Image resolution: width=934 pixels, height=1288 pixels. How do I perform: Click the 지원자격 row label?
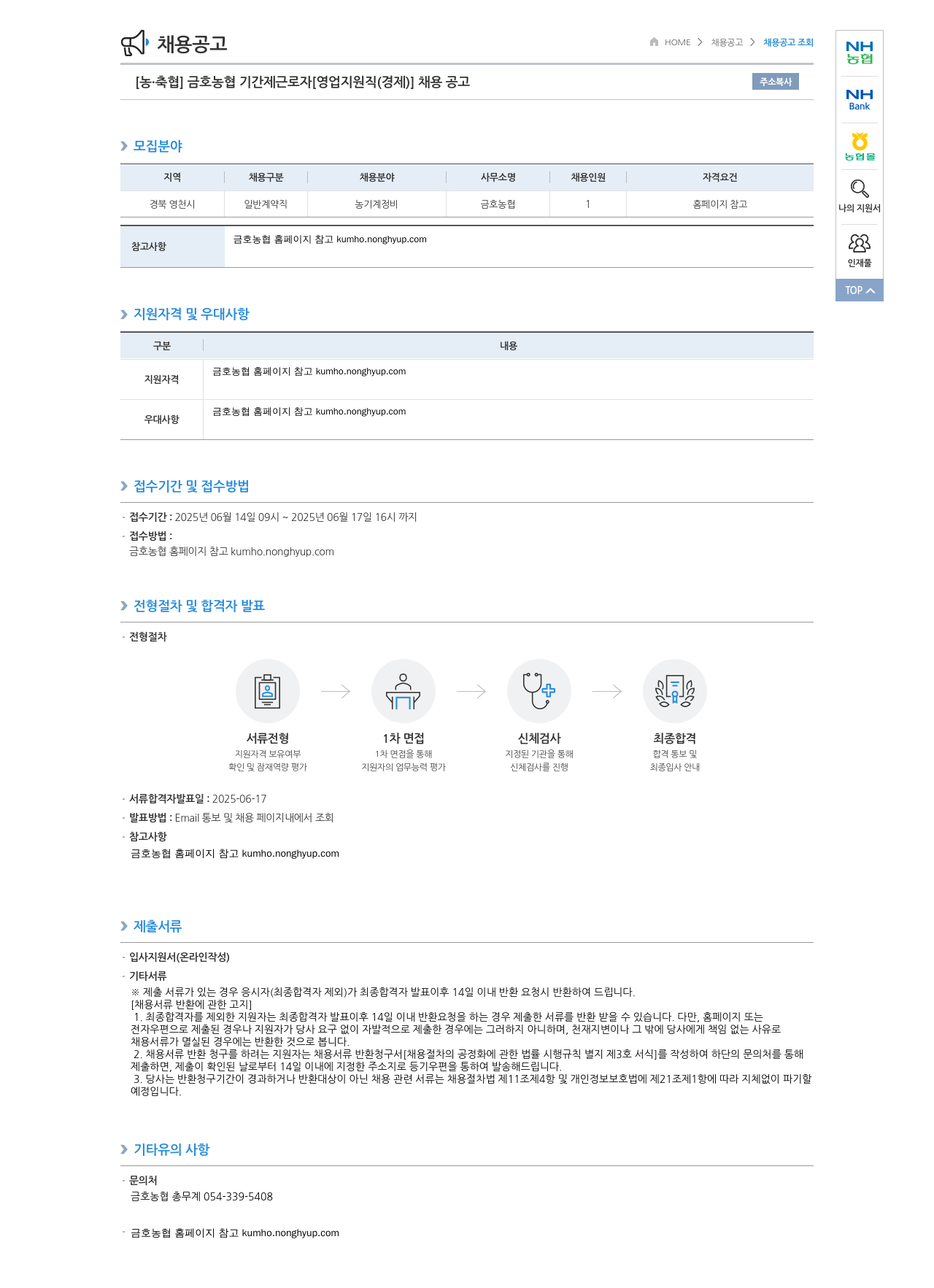click(x=161, y=379)
